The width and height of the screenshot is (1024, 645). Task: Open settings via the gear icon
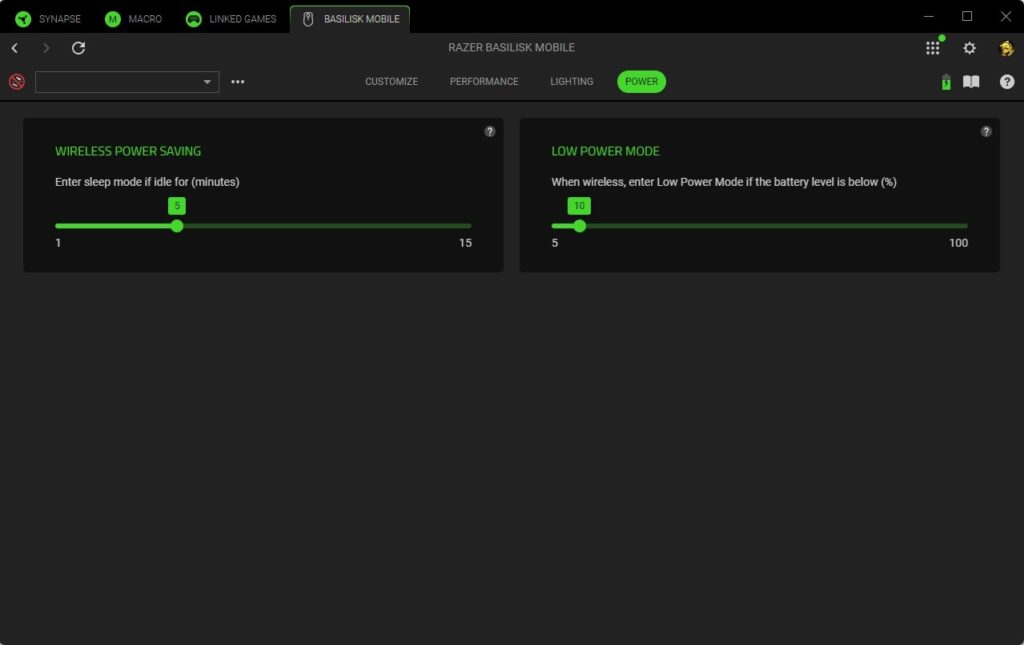click(969, 48)
